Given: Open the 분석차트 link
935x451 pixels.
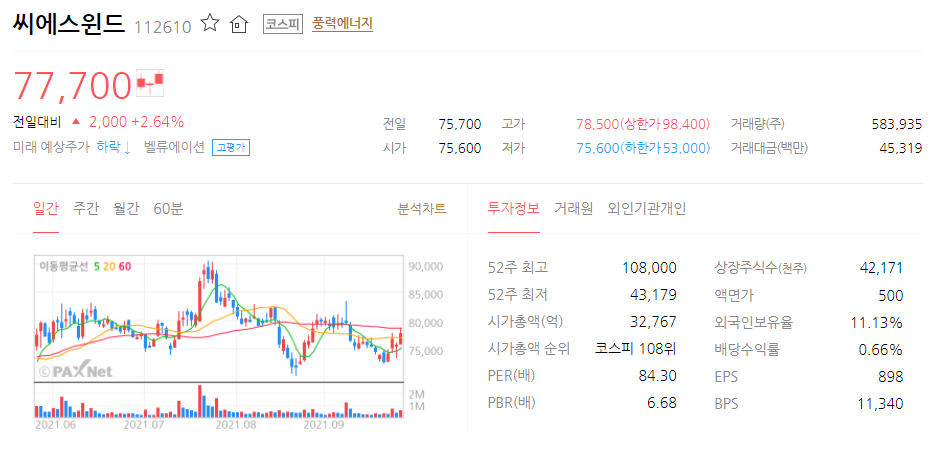Looking at the screenshot, I should [422, 209].
